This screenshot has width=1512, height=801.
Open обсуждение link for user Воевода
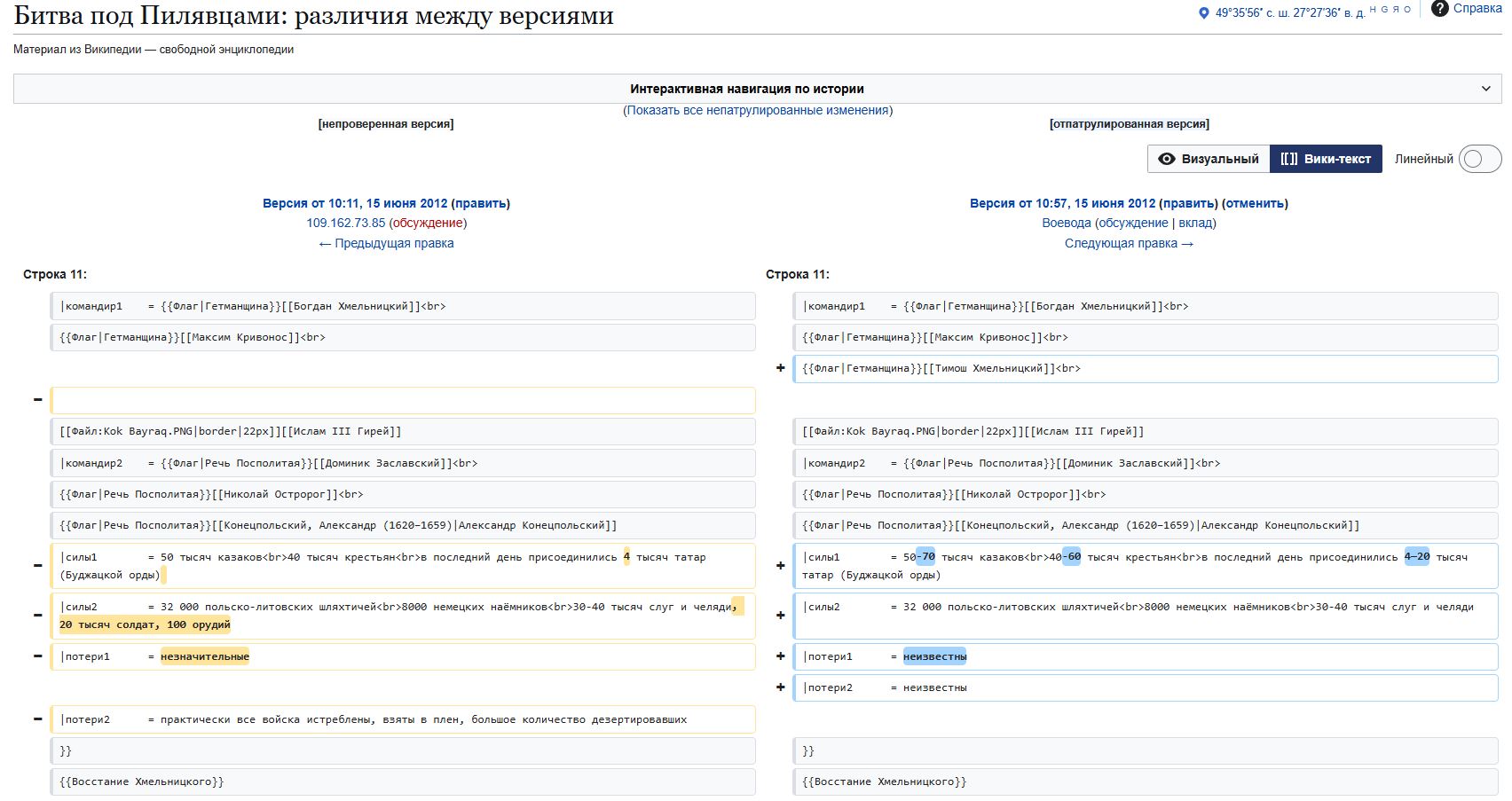tap(1133, 223)
